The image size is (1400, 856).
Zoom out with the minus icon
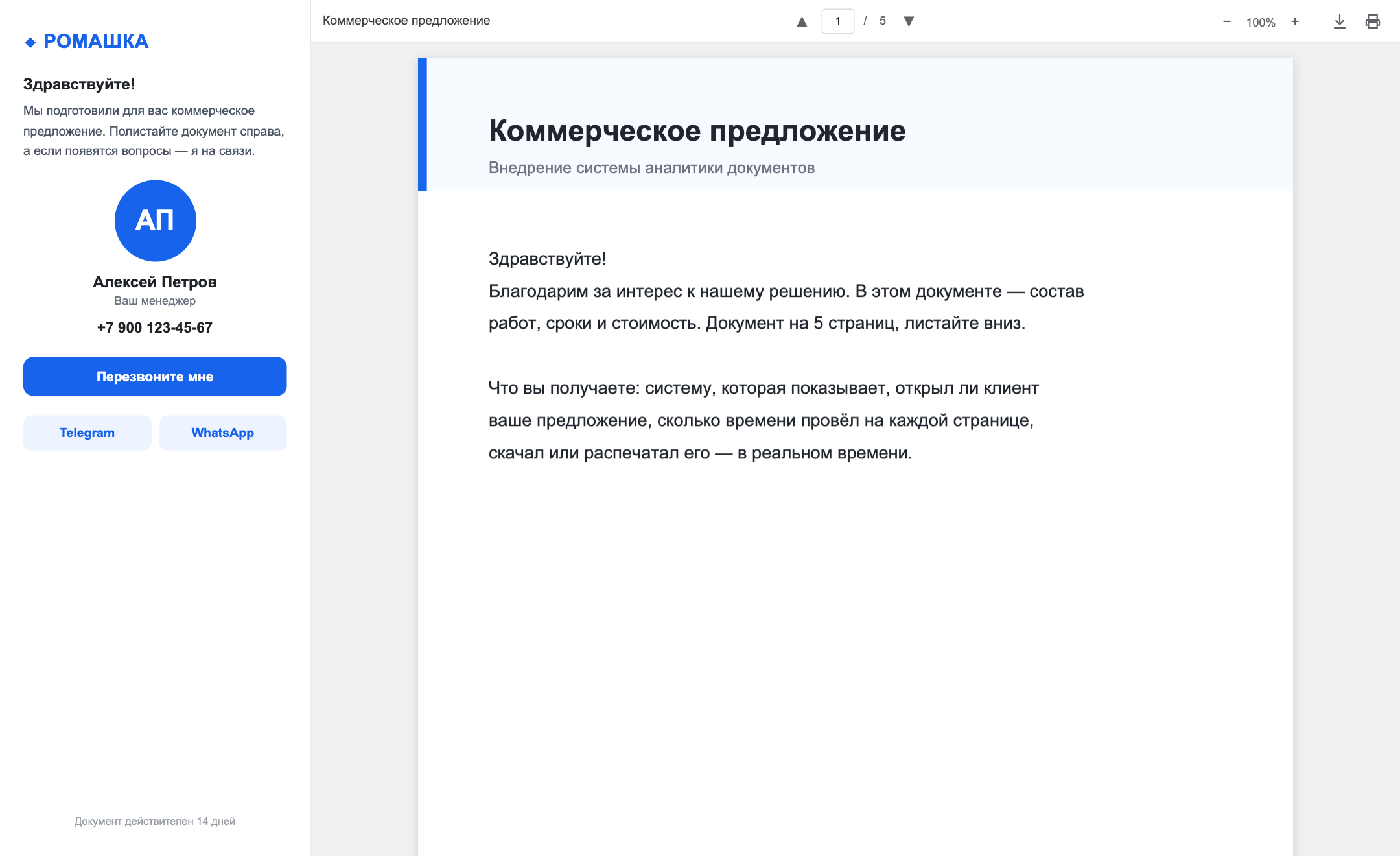point(1226,21)
